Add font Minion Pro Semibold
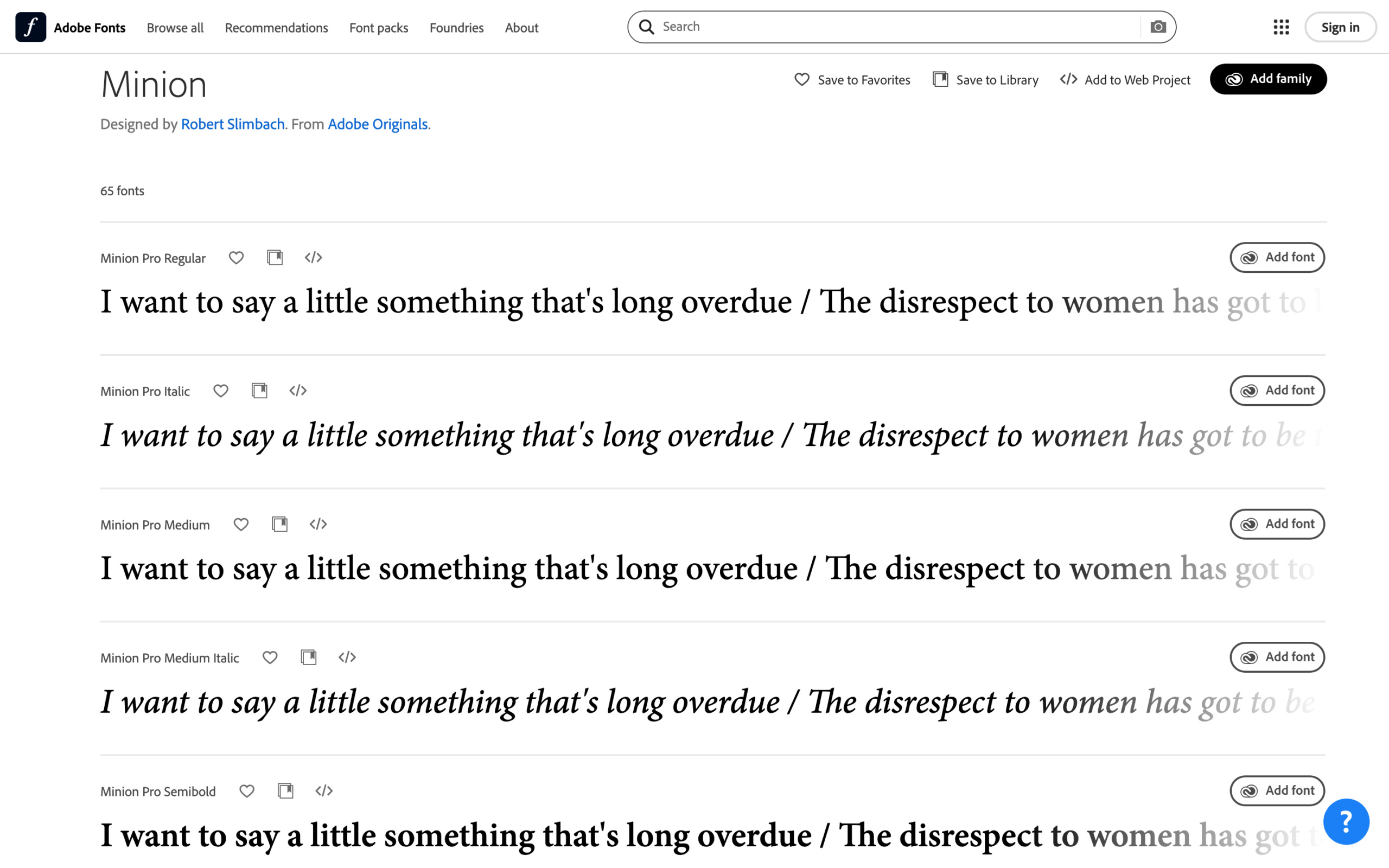 point(1277,790)
